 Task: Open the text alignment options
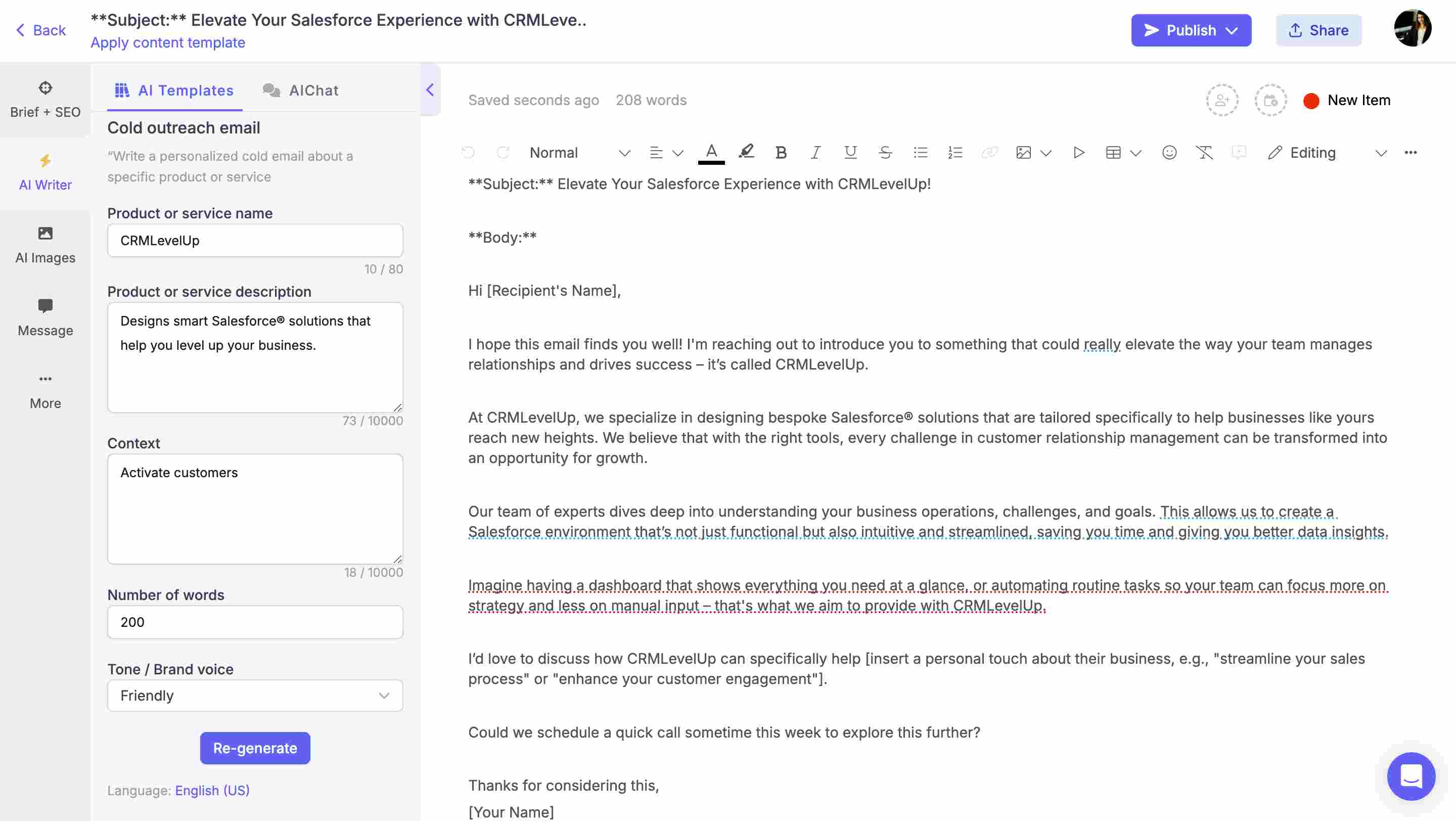tap(656, 153)
